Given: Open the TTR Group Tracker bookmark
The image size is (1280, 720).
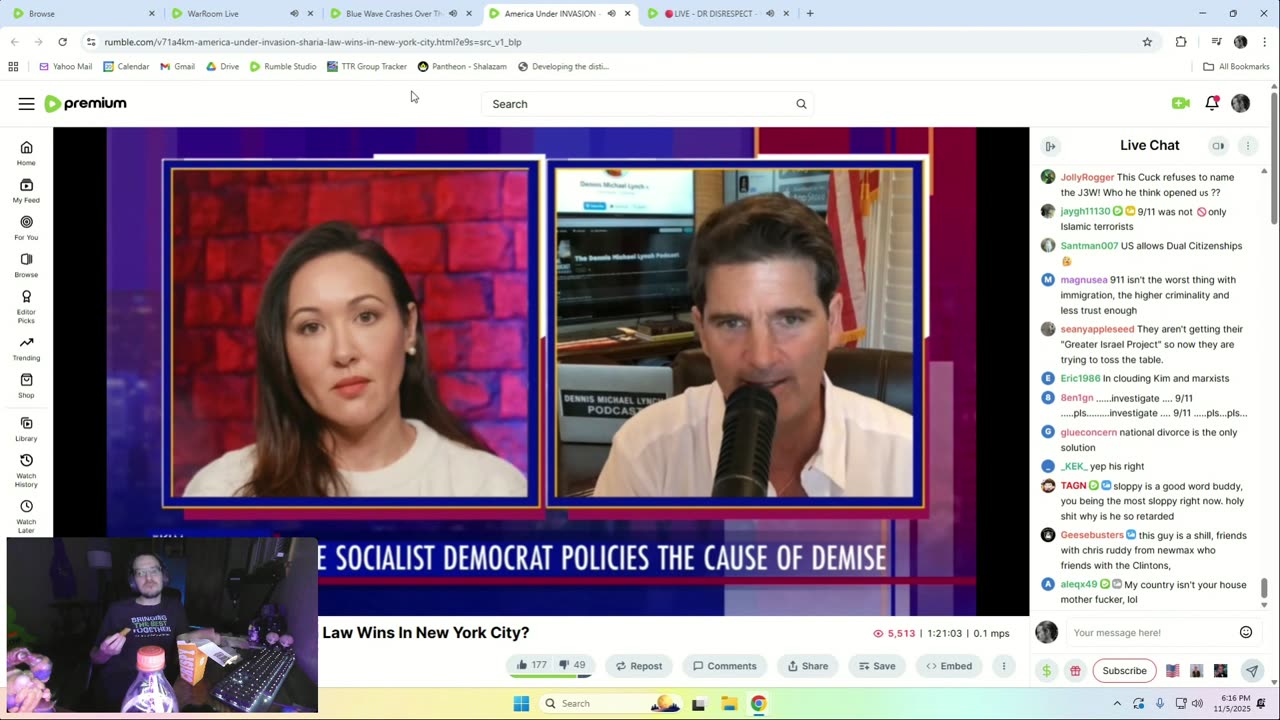Looking at the screenshot, I should point(367,67).
